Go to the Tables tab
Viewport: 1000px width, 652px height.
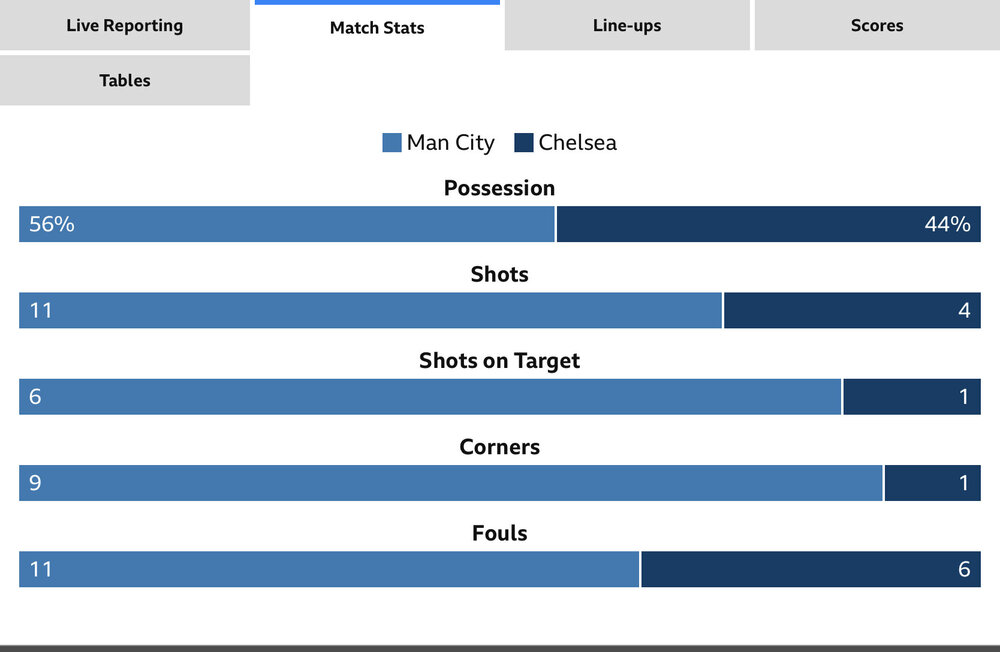pyautogui.click(x=124, y=80)
